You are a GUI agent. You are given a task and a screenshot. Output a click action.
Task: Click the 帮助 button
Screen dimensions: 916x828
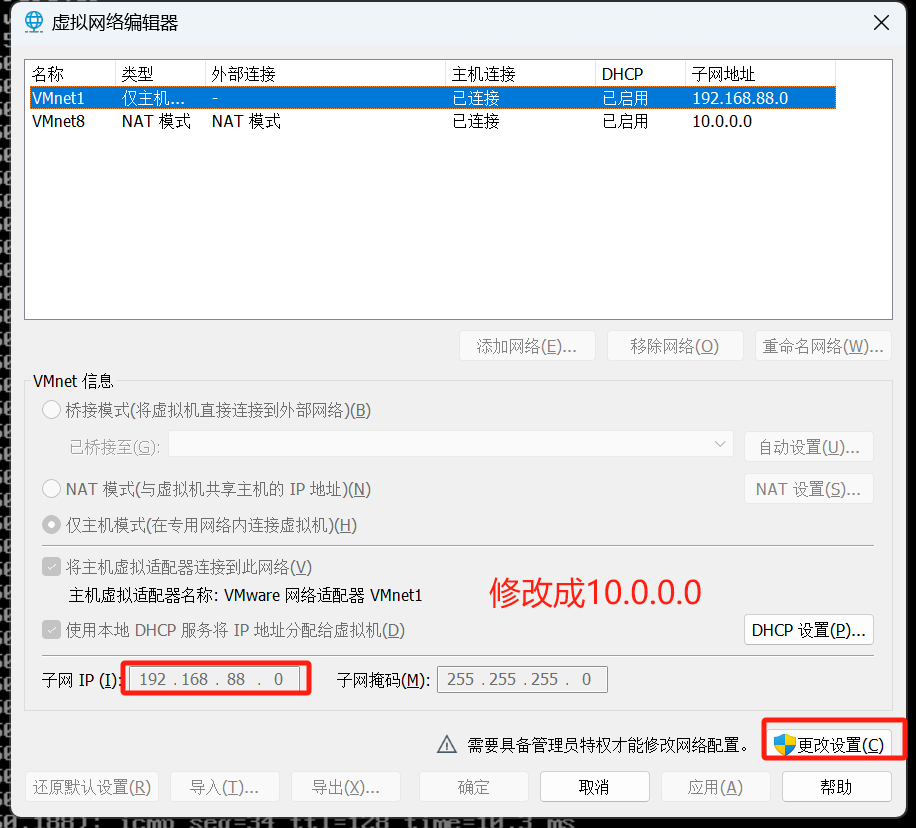[x=837, y=787]
